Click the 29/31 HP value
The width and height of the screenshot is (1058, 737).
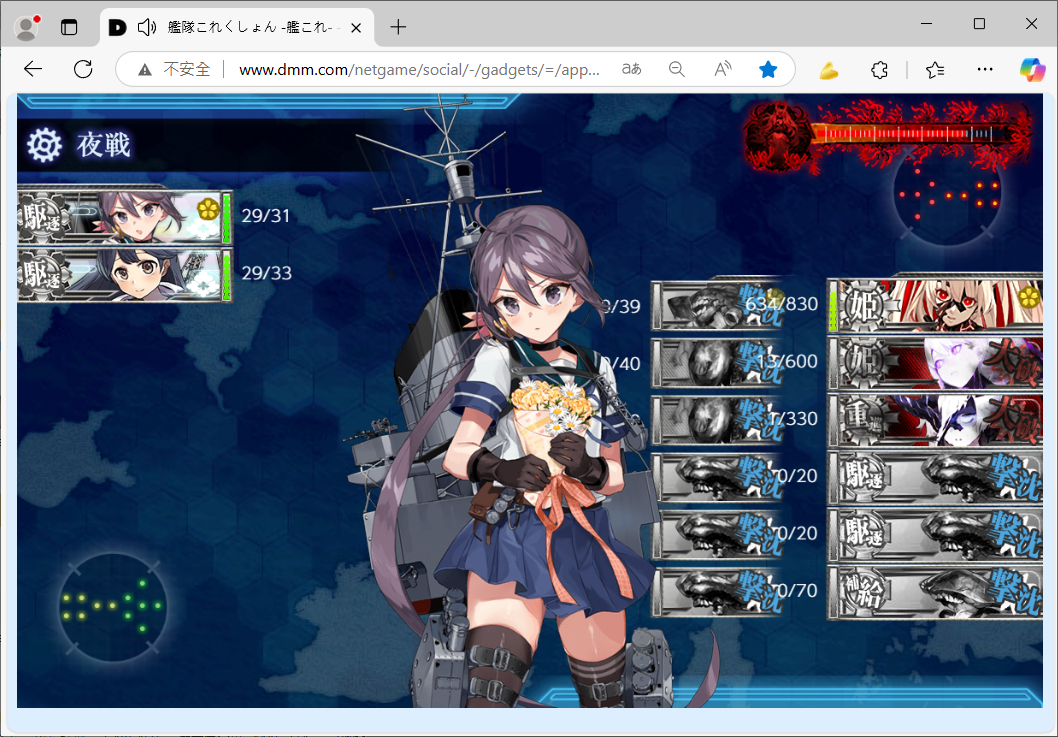point(266,216)
